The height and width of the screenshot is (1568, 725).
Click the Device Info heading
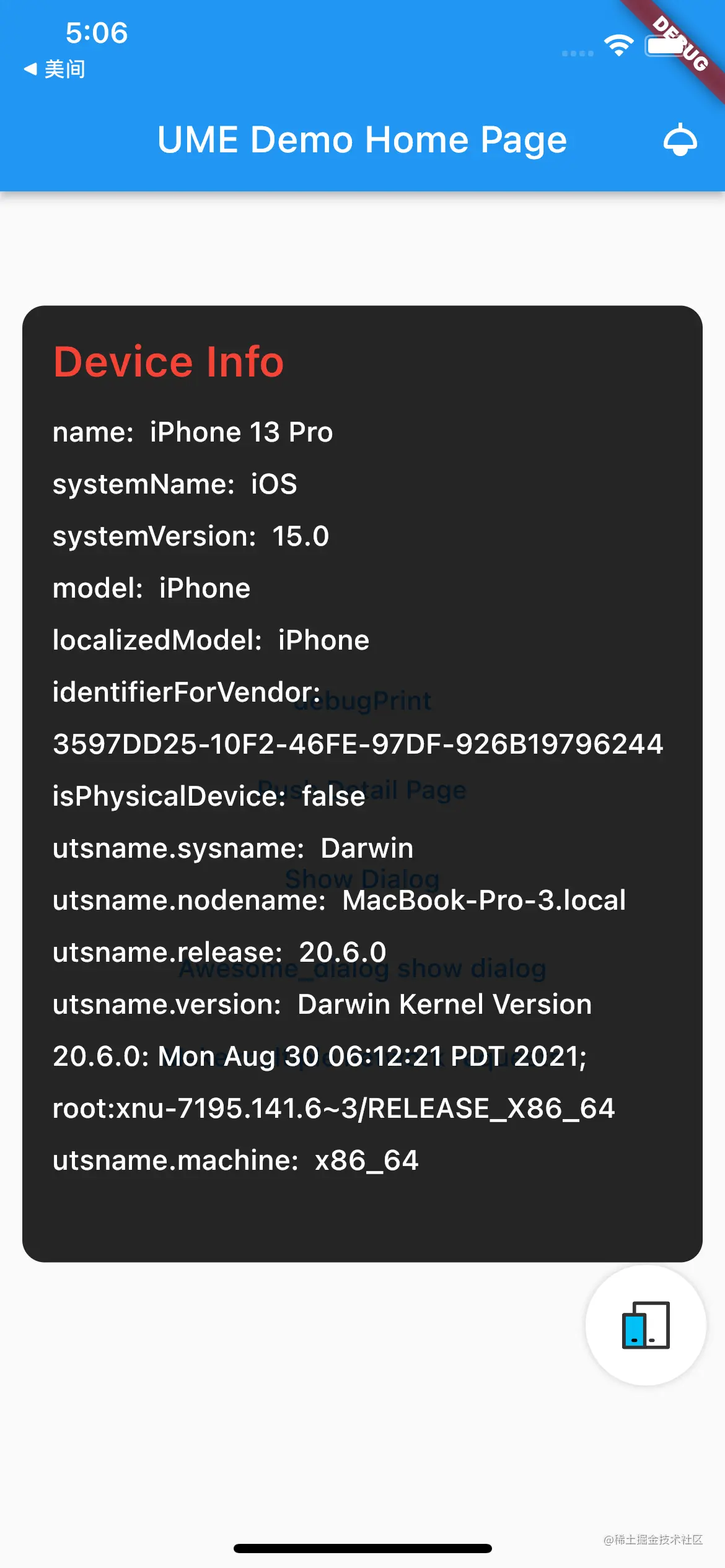169,362
